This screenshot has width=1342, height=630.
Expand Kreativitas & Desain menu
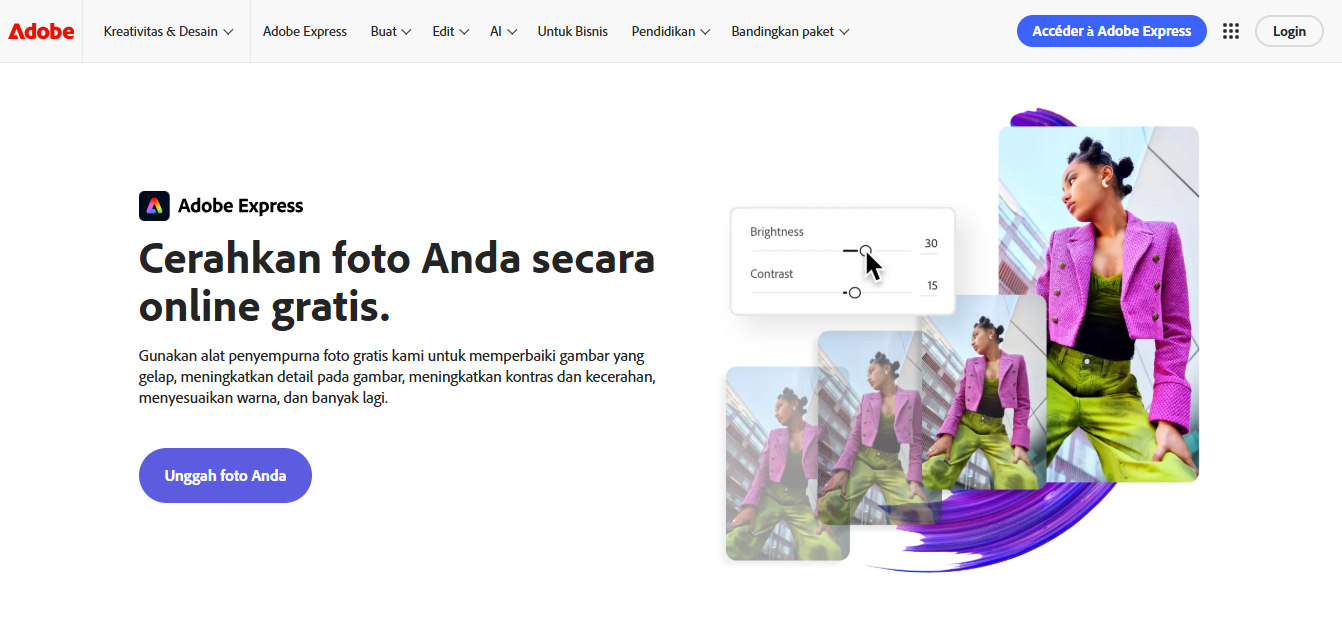(x=168, y=31)
